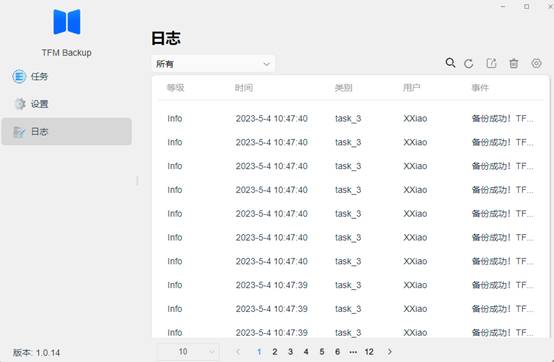Go to the next page arrow
The width and height of the screenshot is (554, 362).
tap(389, 352)
